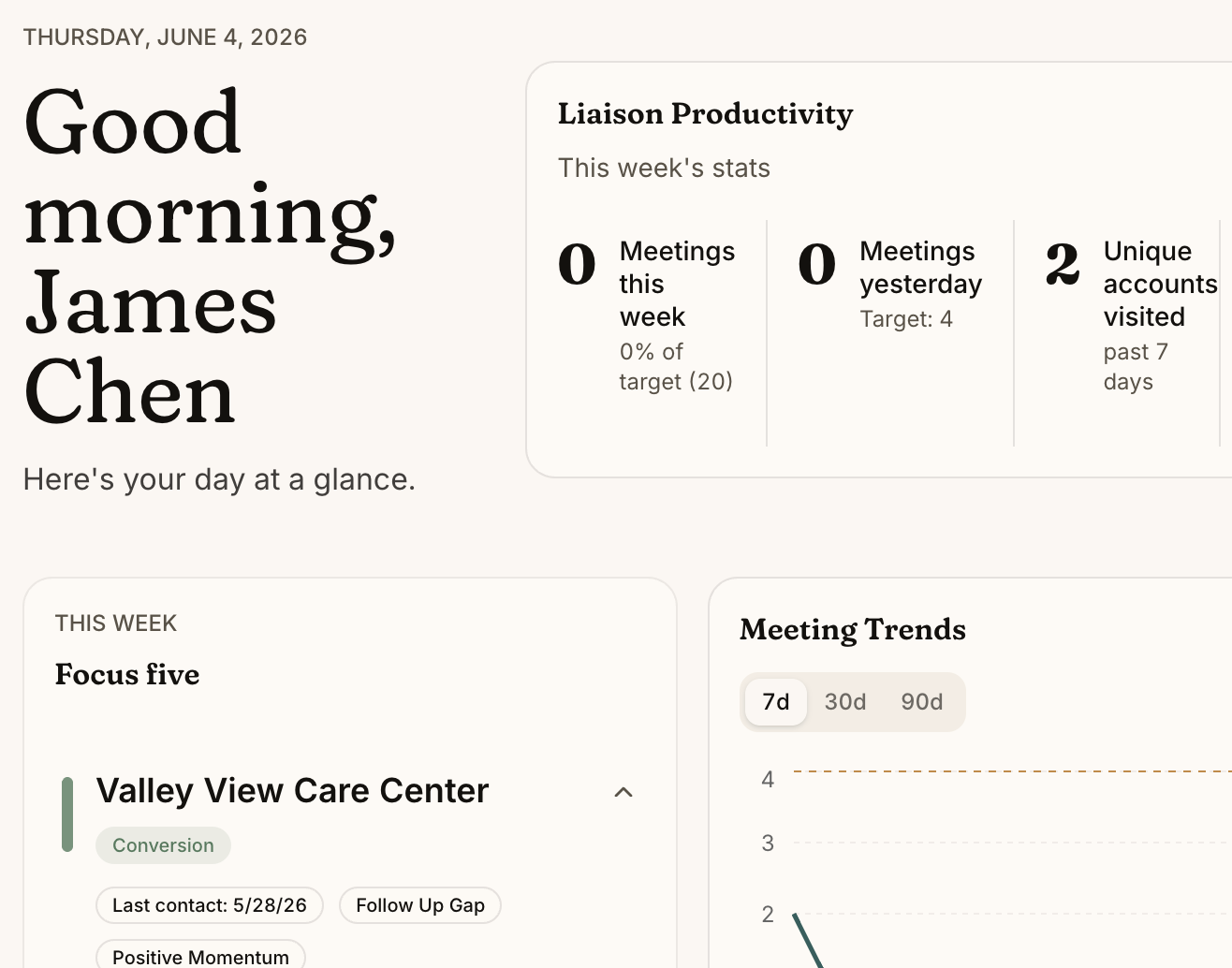Screen dimensions: 1232x968
Task: Click the Follow Up Gap chip
Action: (x=420, y=905)
